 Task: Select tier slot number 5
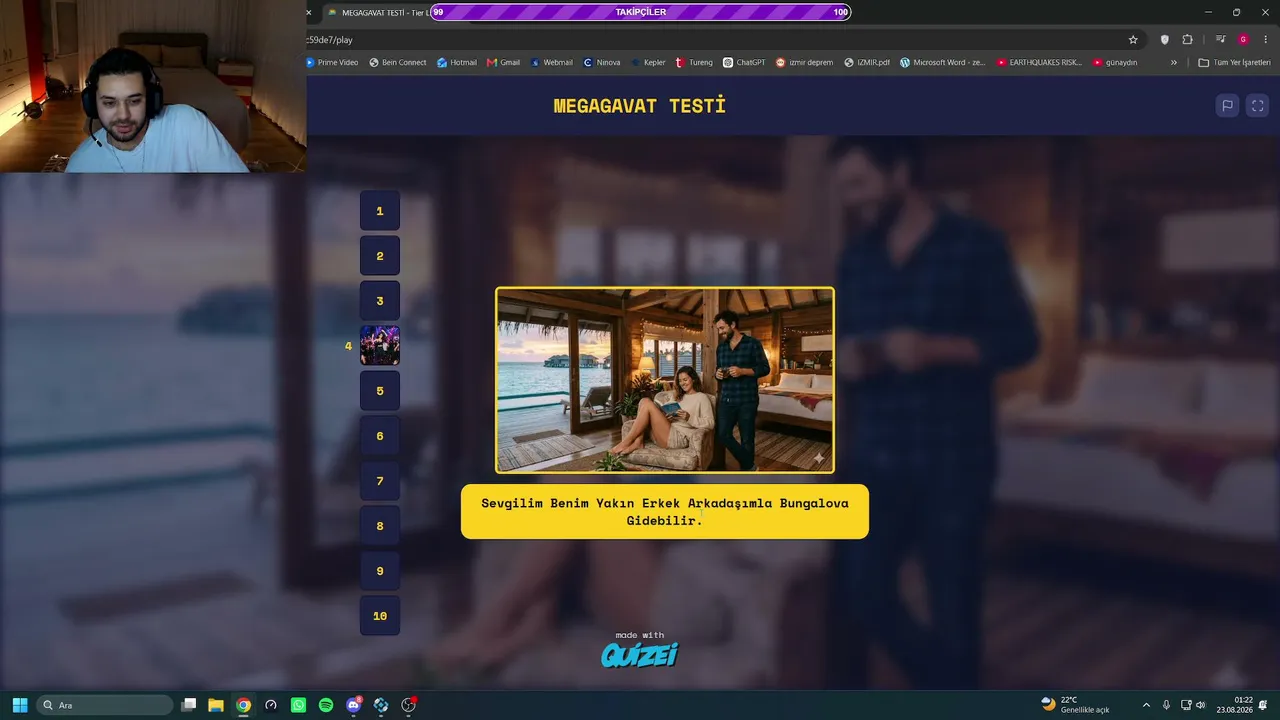point(380,391)
